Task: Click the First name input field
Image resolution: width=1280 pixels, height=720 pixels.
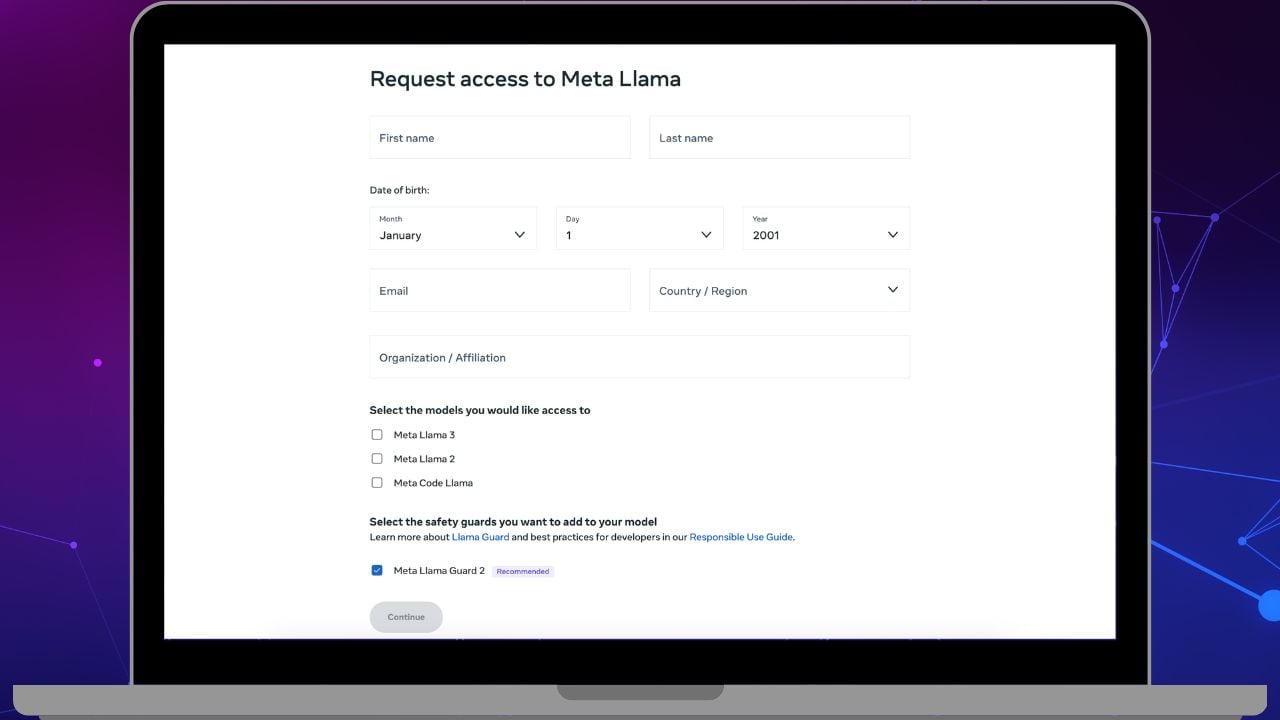Action: pyautogui.click(x=500, y=138)
